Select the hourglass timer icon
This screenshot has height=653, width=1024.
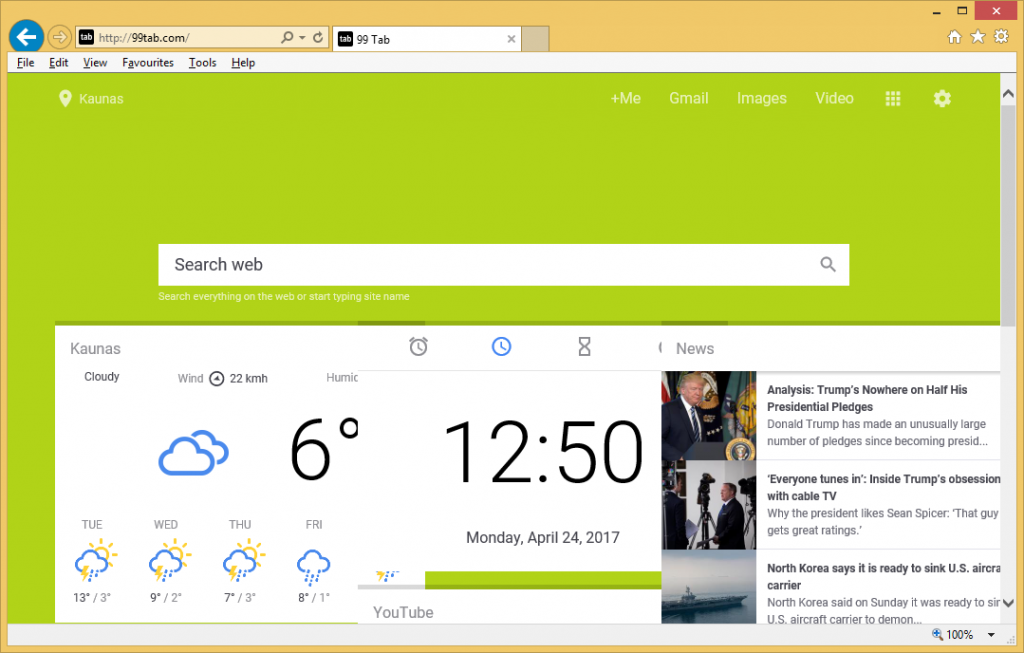[x=585, y=347]
